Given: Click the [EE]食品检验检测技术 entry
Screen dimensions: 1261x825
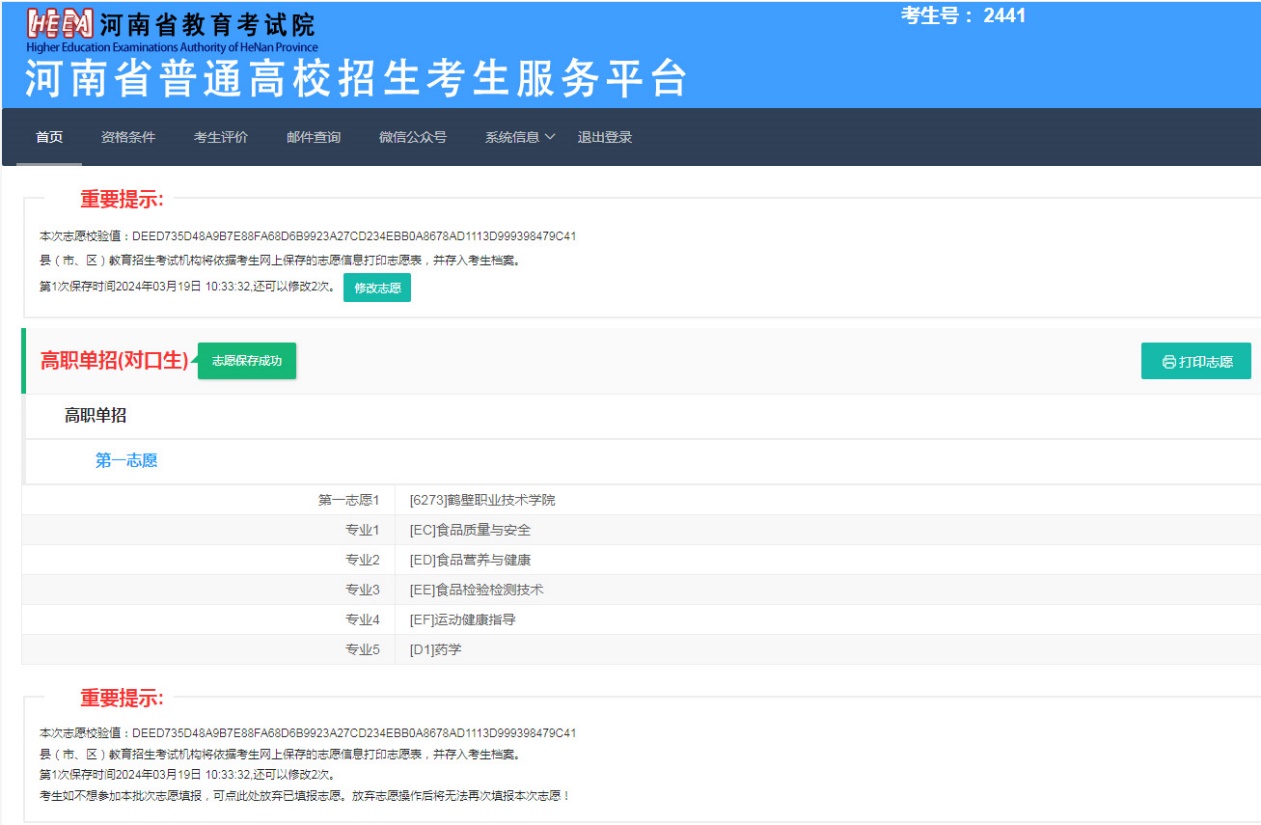Looking at the screenshot, I should (476, 590).
